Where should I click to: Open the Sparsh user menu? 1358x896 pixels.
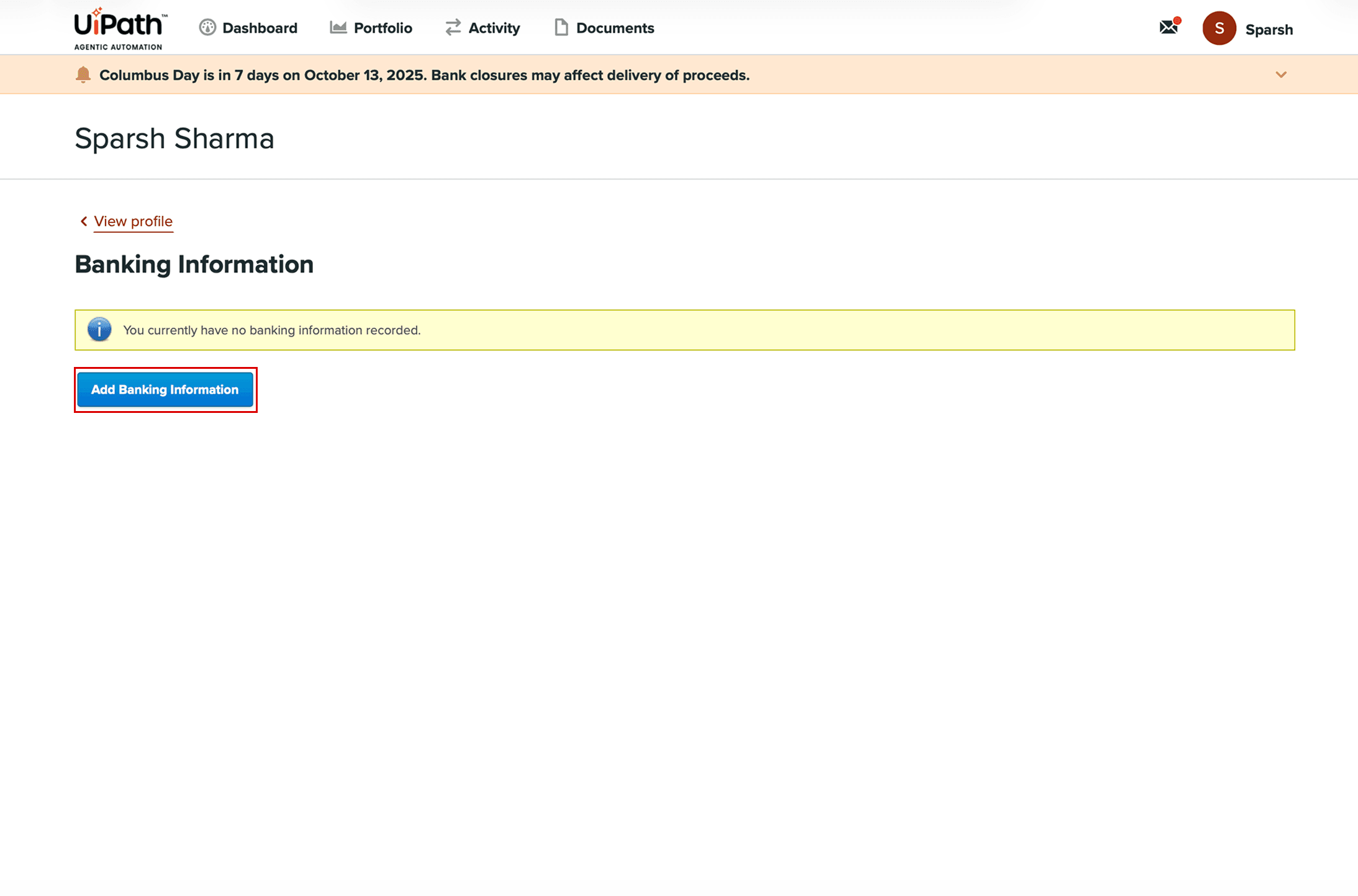pos(1269,29)
